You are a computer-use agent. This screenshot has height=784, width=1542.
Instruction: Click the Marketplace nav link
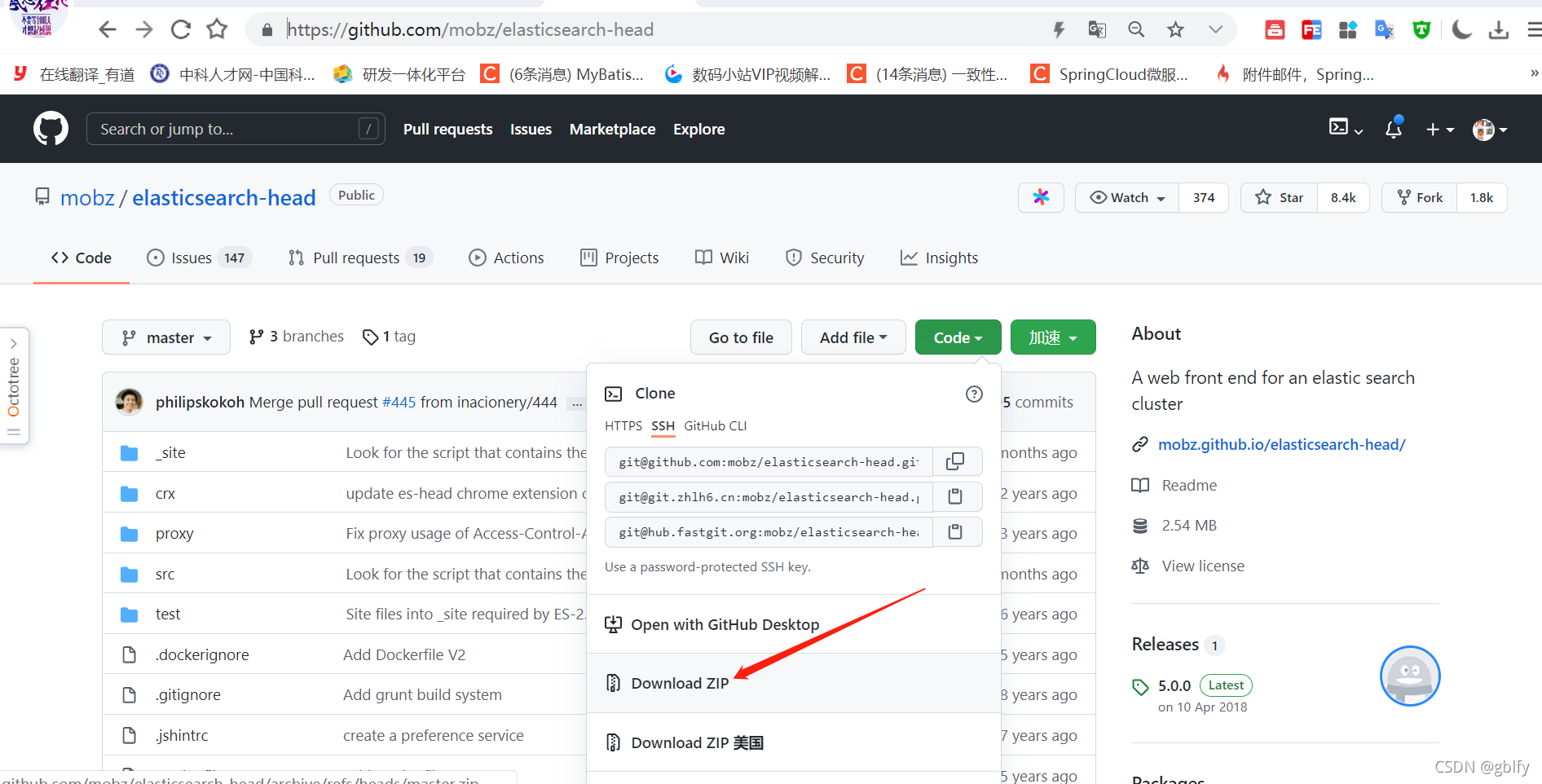[x=612, y=129]
